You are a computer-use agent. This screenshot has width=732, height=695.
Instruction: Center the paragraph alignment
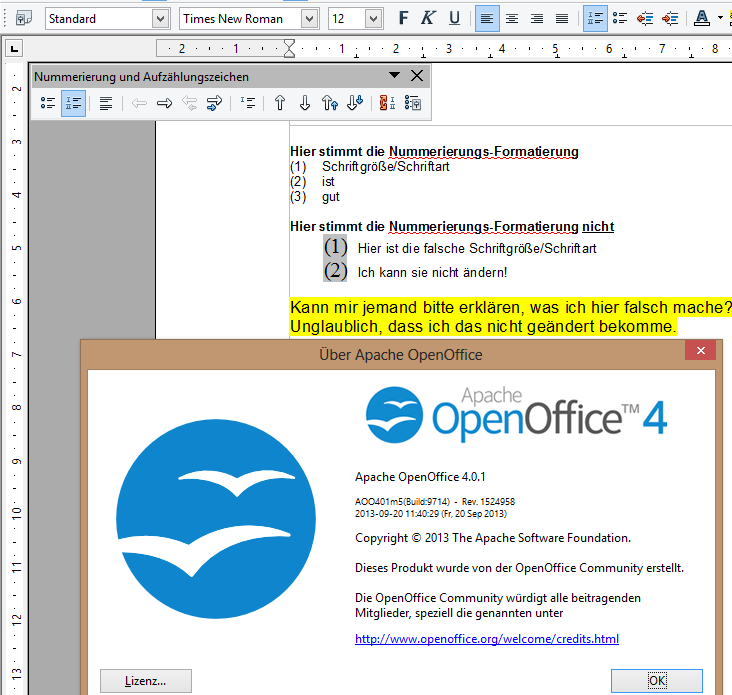point(512,19)
